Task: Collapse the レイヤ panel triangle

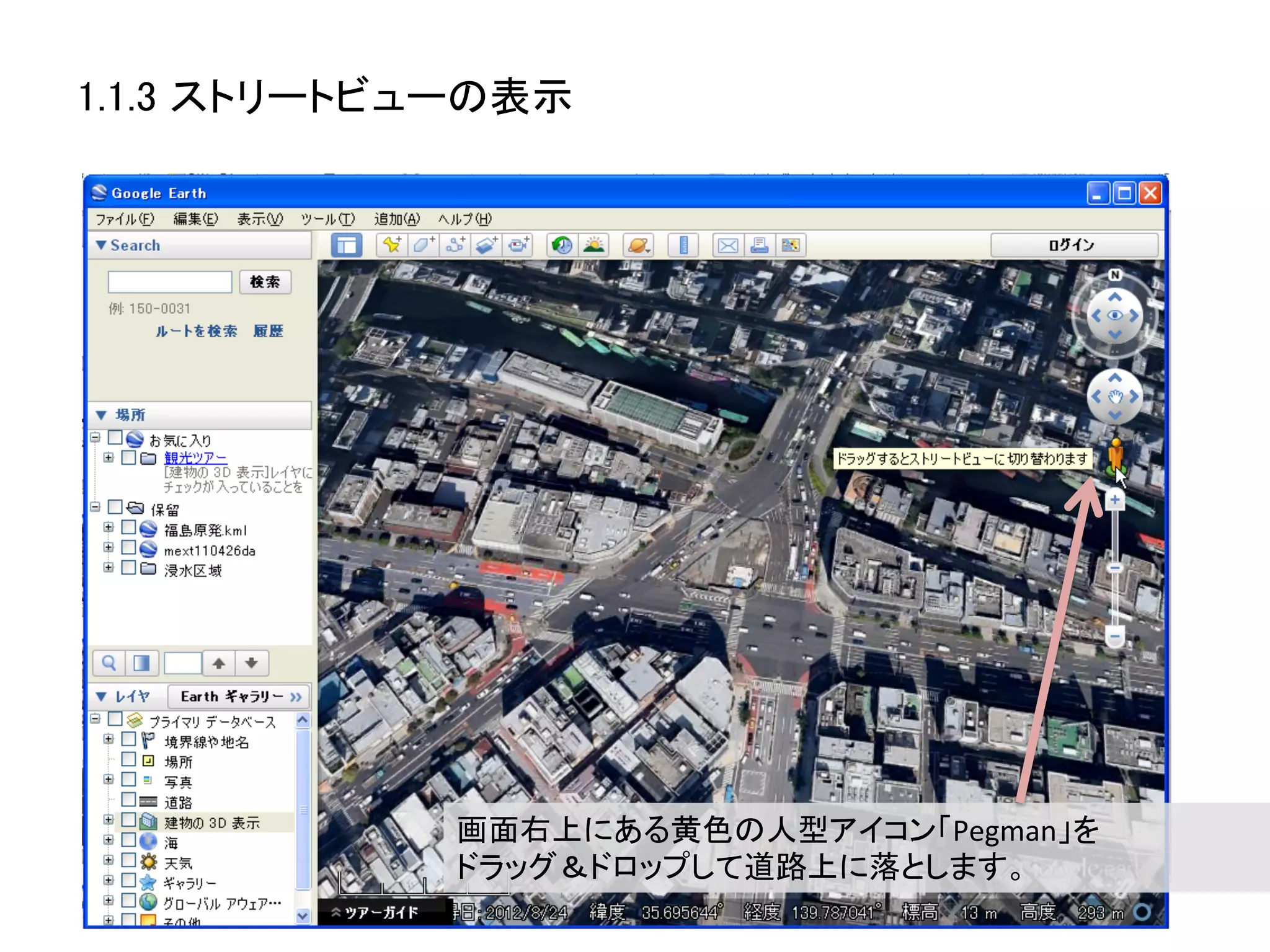Action: click(x=101, y=697)
